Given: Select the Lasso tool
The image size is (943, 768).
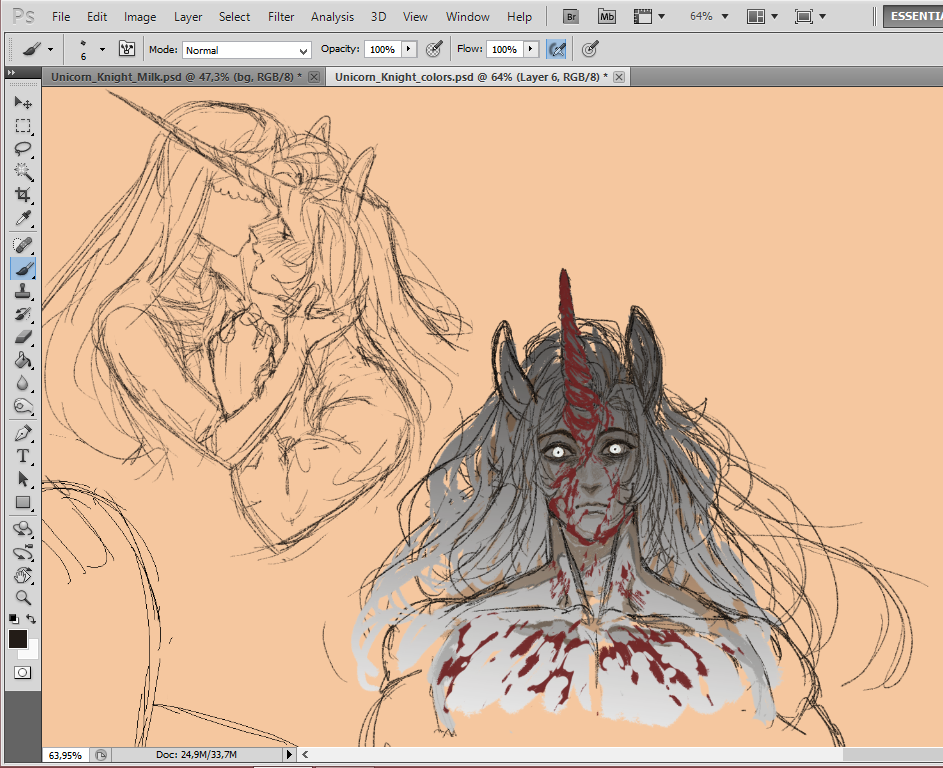Looking at the screenshot, I should (23, 148).
